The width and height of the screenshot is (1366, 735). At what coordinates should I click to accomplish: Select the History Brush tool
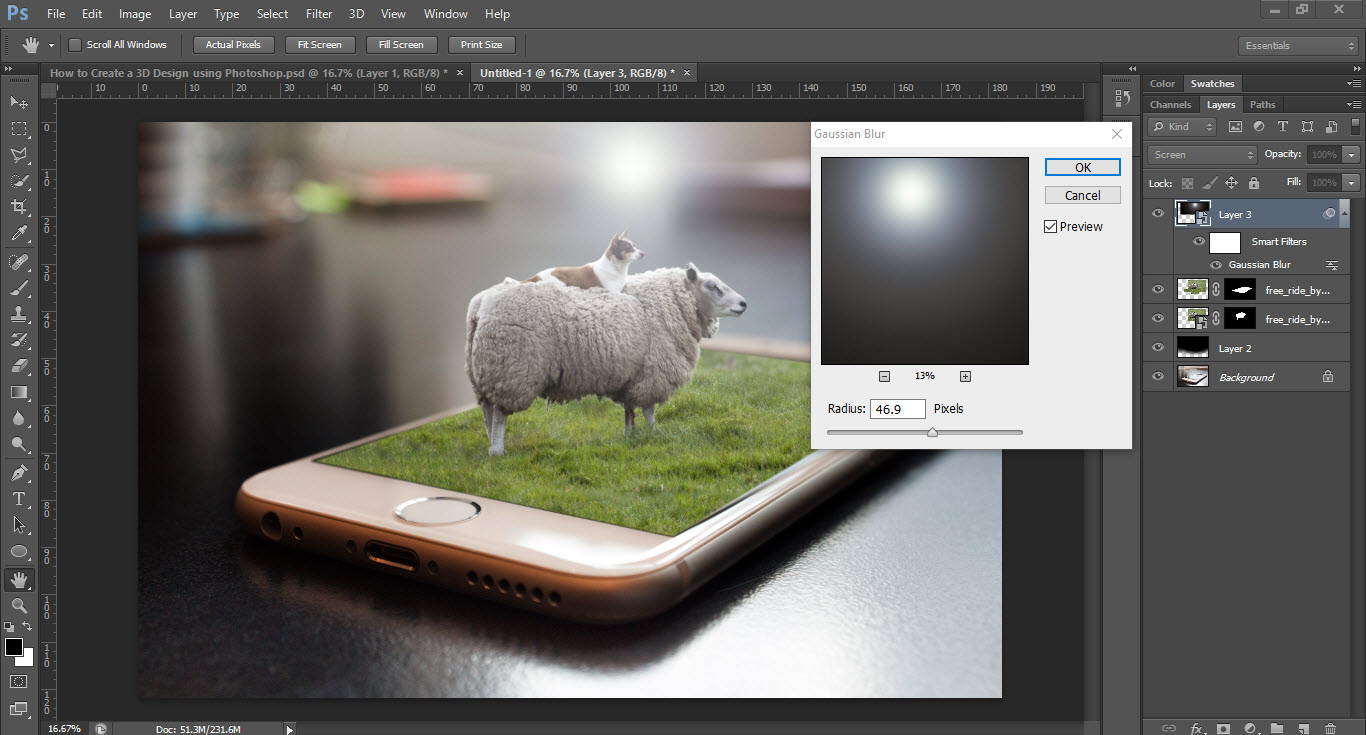pyautogui.click(x=19, y=340)
